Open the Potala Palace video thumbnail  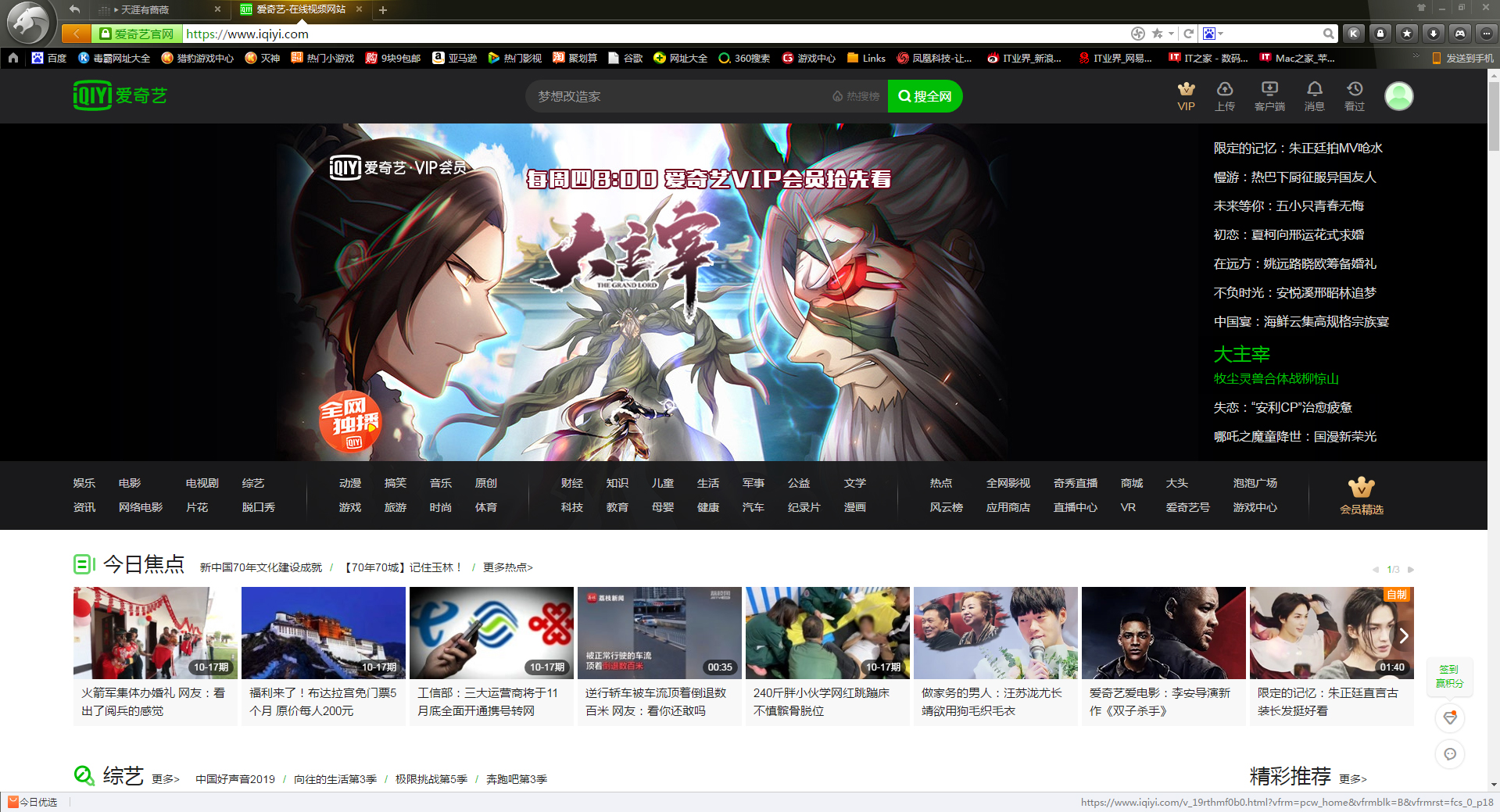pos(323,632)
